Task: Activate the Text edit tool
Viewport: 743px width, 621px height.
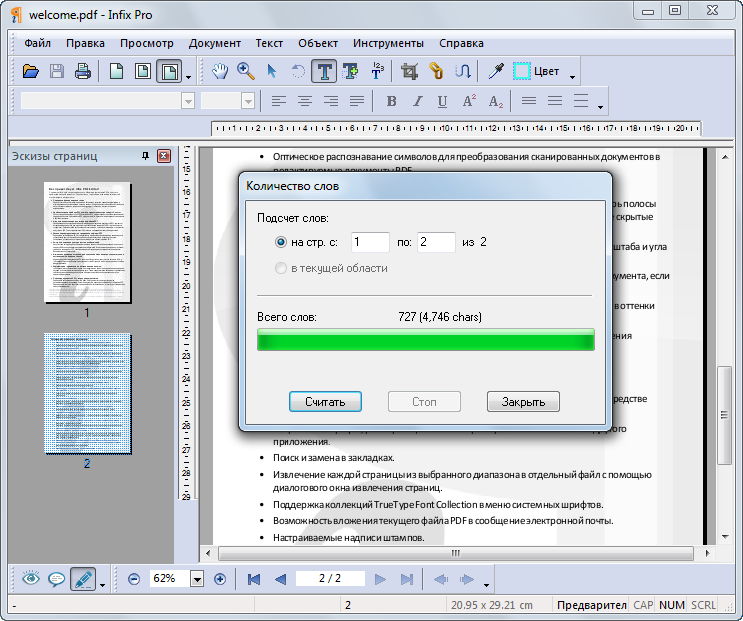Action: click(324, 71)
